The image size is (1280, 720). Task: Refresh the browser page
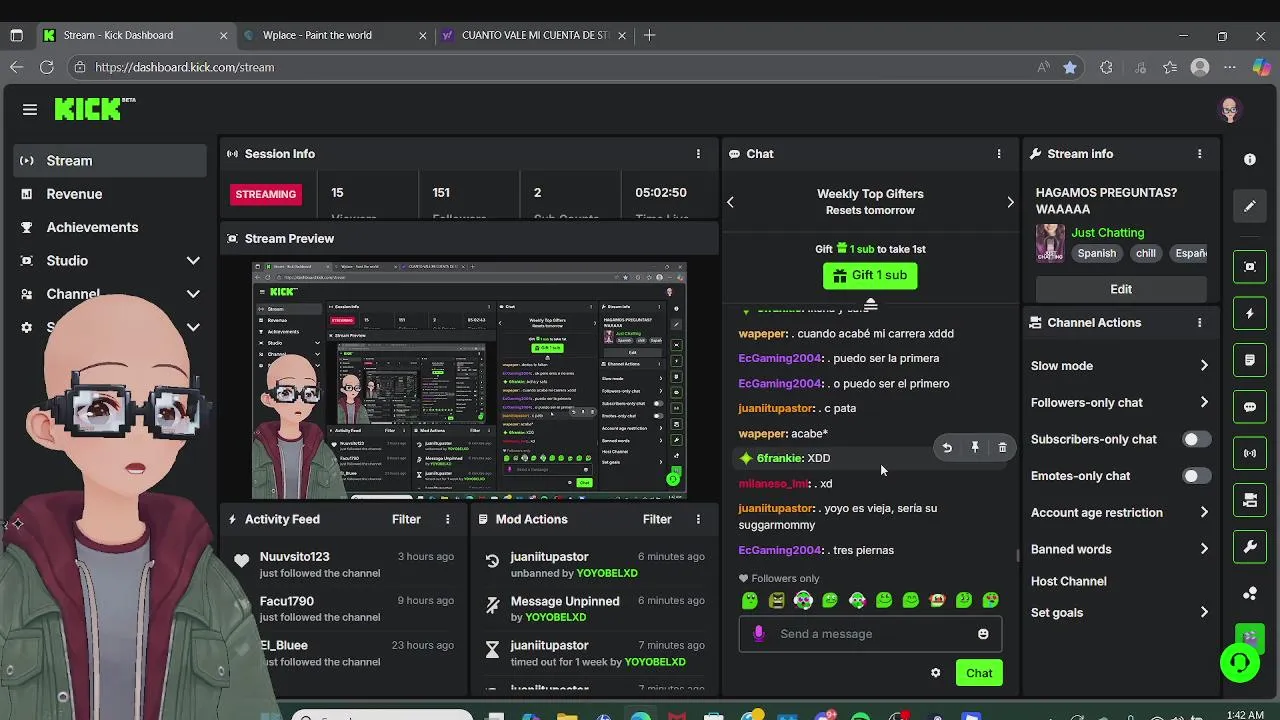(x=47, y=67)
